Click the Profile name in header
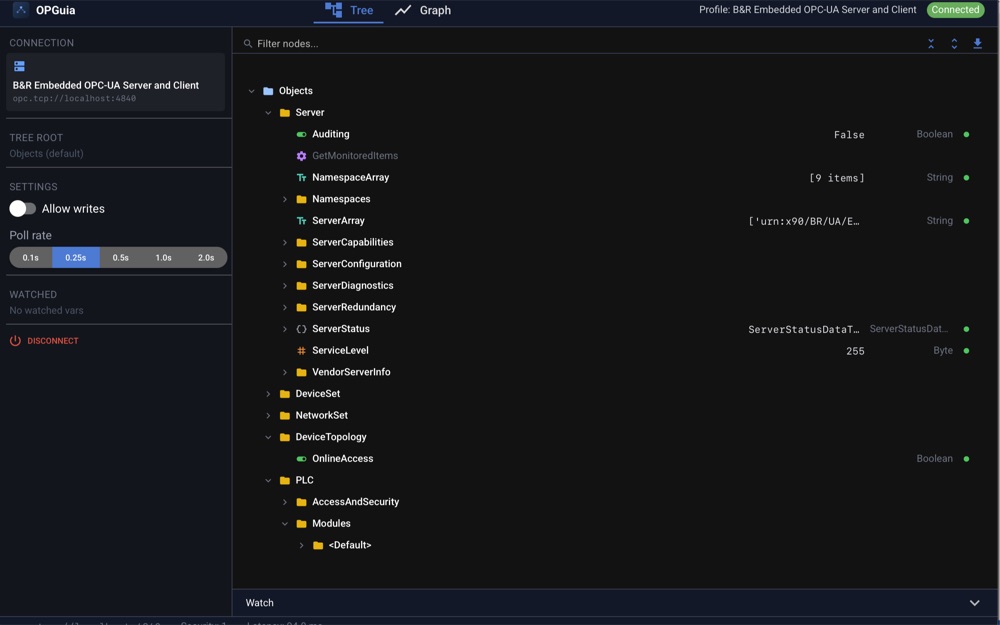This screenshot has height=625, width=1000. pos(807,10)
